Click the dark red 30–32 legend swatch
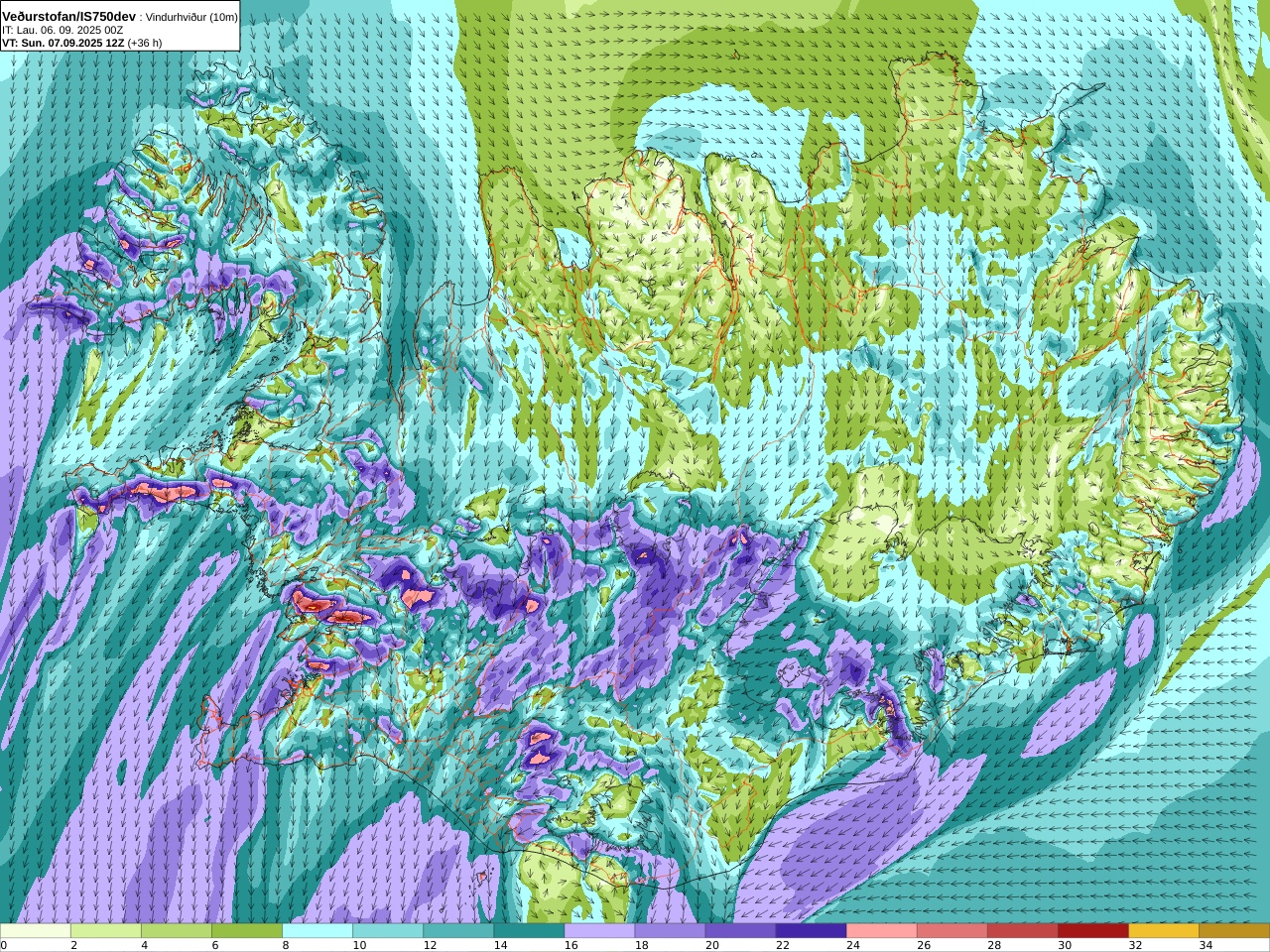This screenshot has width=1270, height=952. pyautogui.click(x=1092, y=931)
